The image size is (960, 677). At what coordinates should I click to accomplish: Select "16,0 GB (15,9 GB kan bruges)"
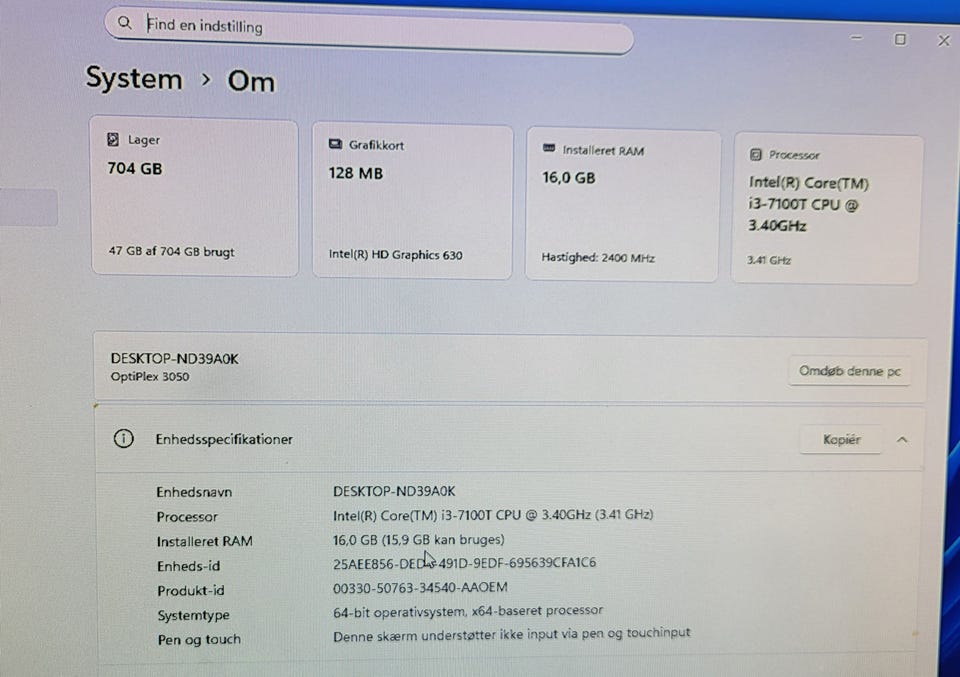pyautogui.click(x=419, y=539)
